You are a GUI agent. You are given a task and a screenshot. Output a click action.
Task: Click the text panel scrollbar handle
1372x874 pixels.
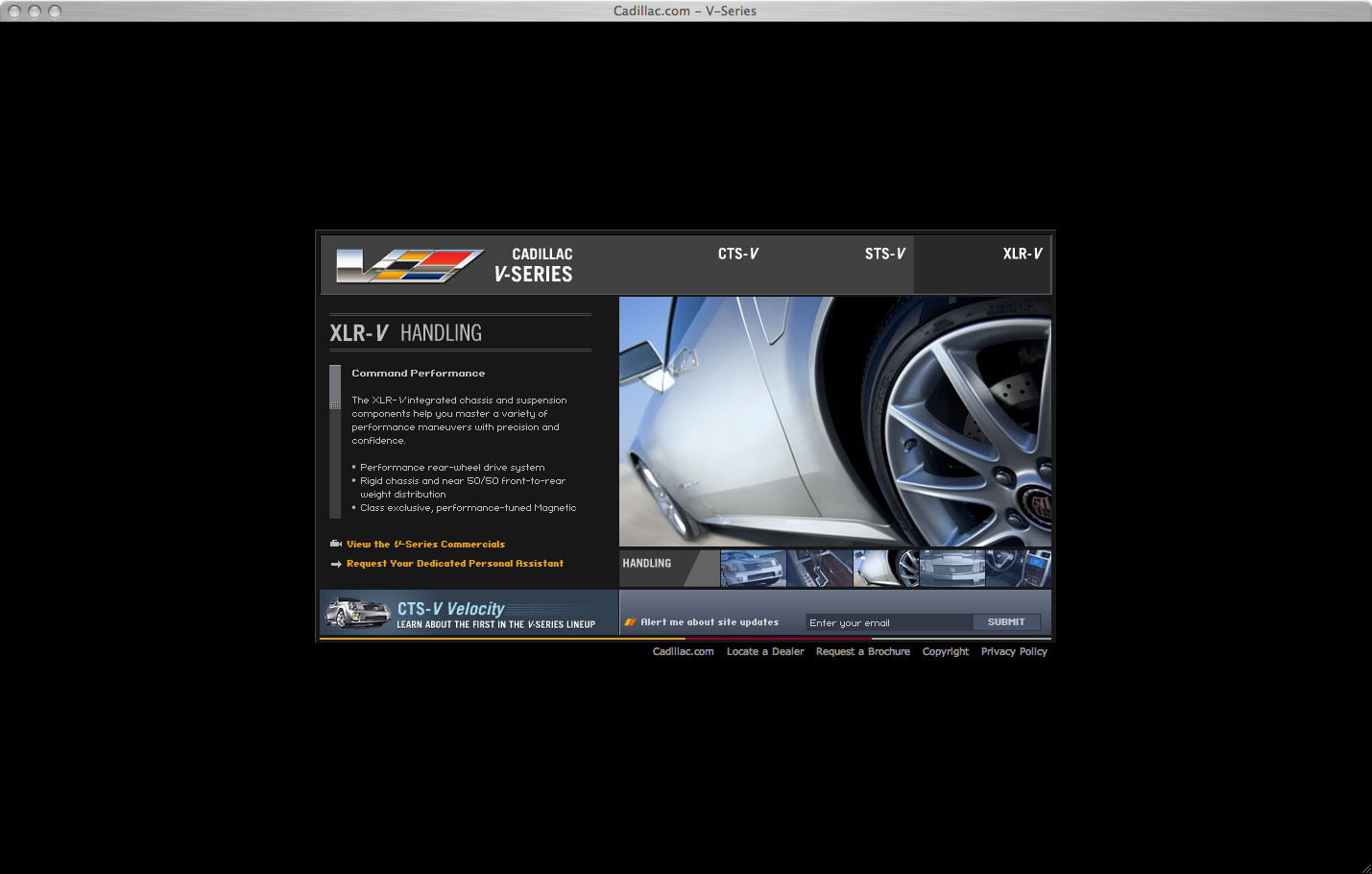335,387
